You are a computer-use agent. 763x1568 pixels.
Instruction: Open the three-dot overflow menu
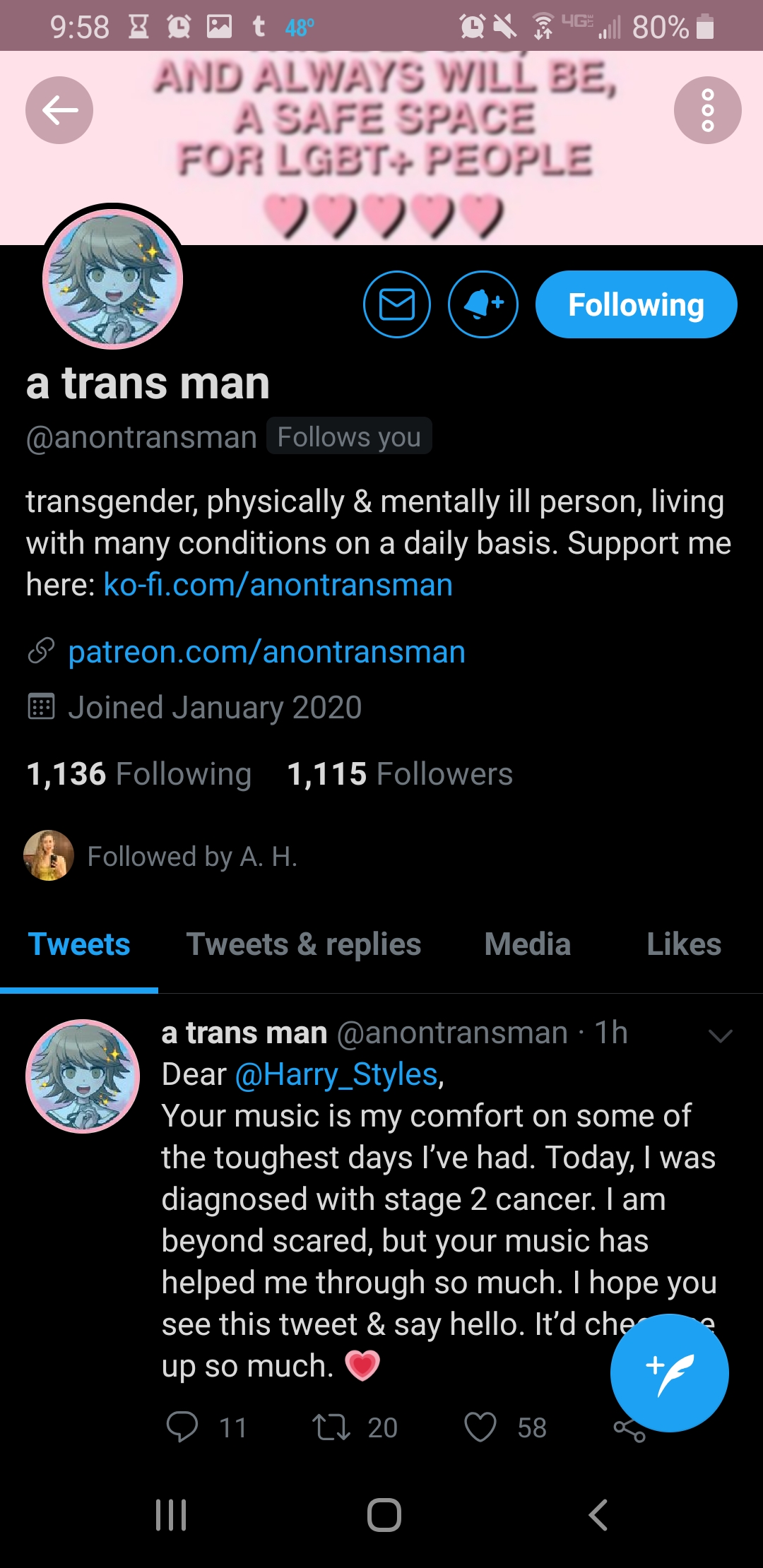(707, 110)
